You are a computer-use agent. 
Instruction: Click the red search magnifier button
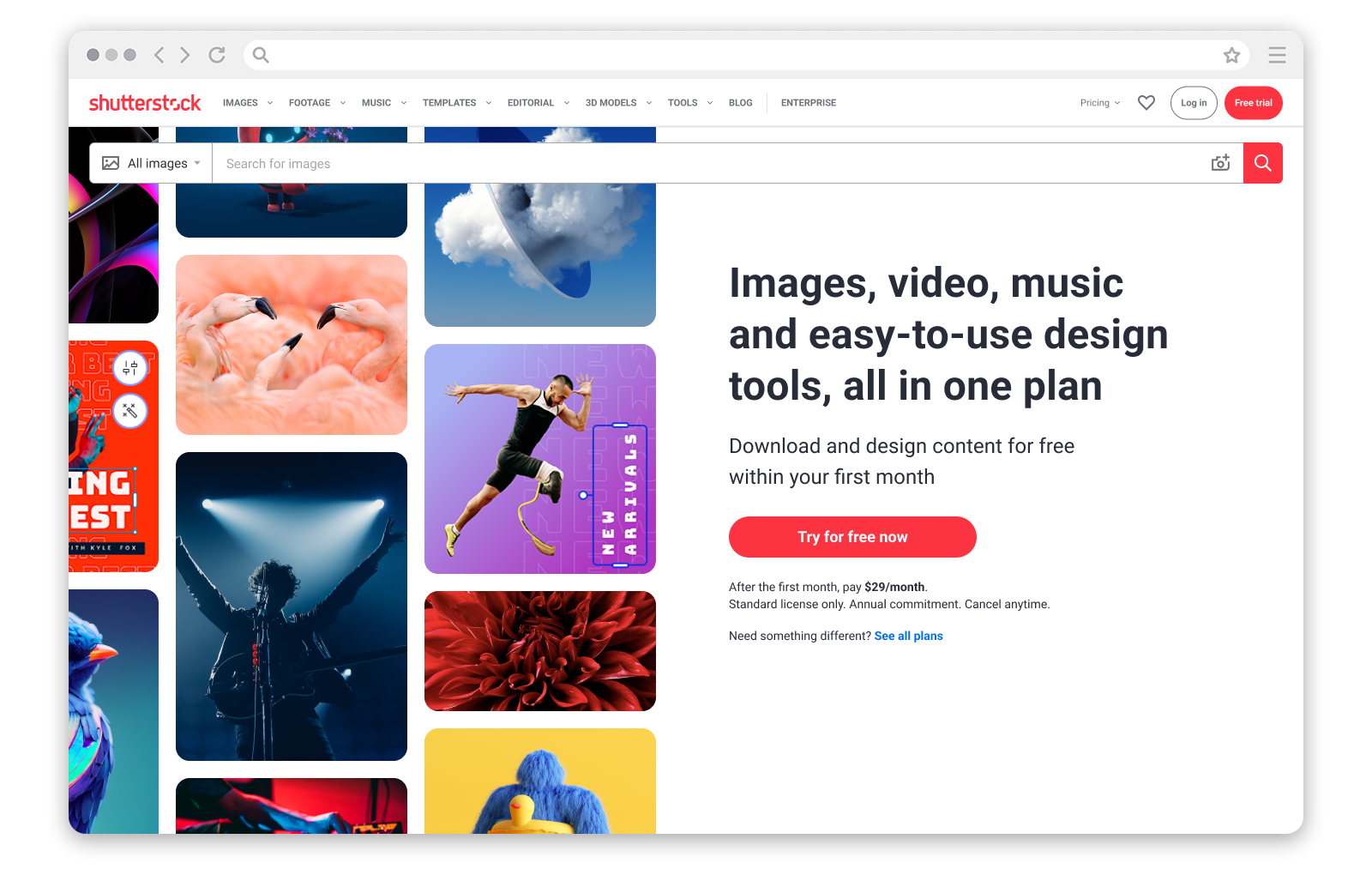pos(1263,163)
